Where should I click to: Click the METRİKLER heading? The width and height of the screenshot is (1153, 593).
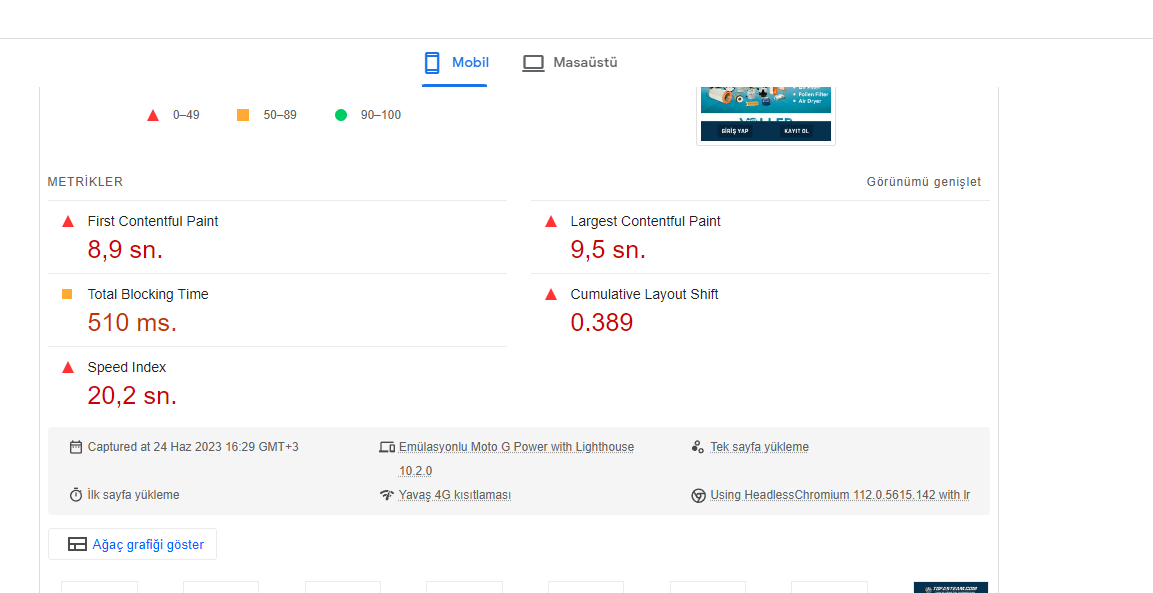click(85, 182)
